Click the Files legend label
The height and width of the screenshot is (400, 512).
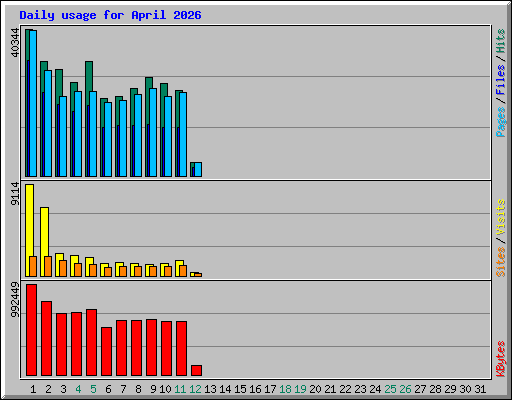click(500, 79)
